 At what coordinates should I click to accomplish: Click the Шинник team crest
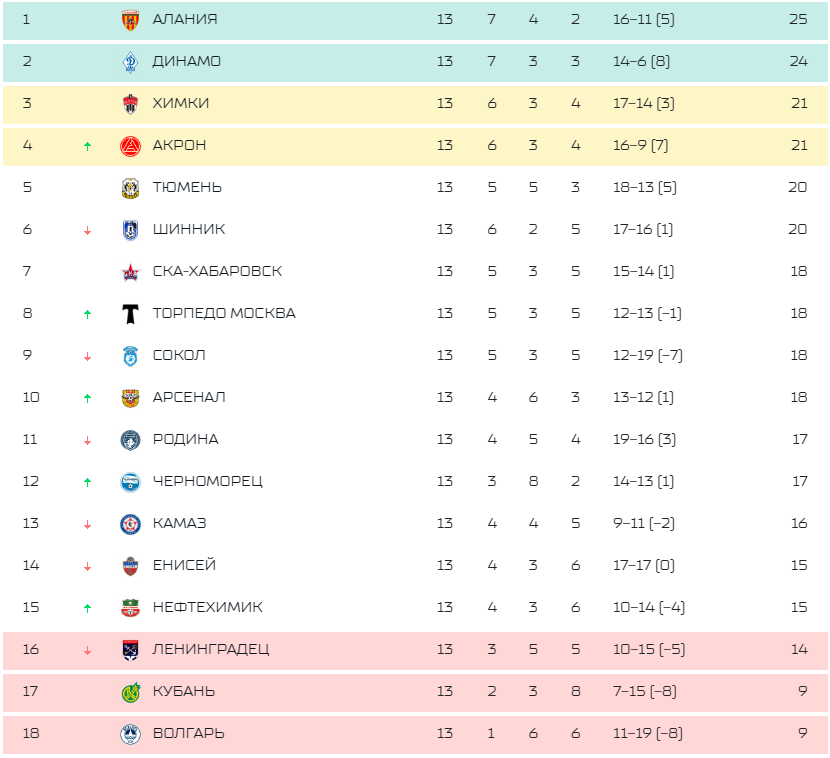click(x=130, y=229)
